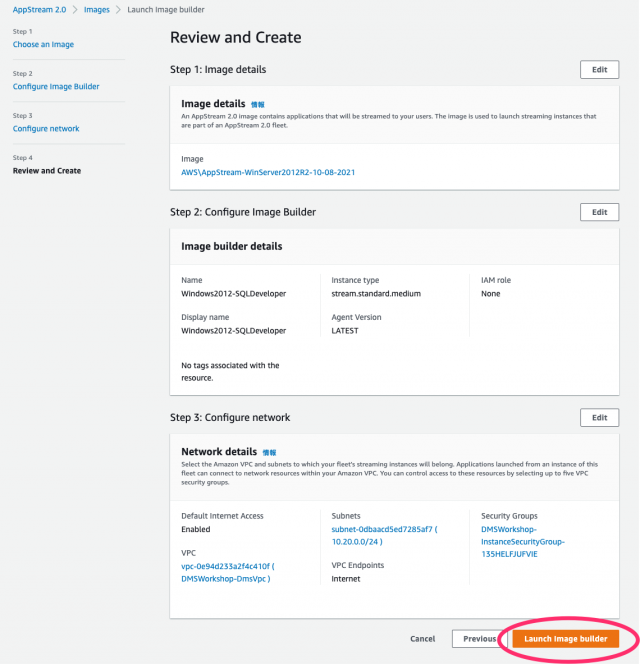Go back to Choose an Image step
Viewport: 640px width, 664px height.
[x=43, y=44]
